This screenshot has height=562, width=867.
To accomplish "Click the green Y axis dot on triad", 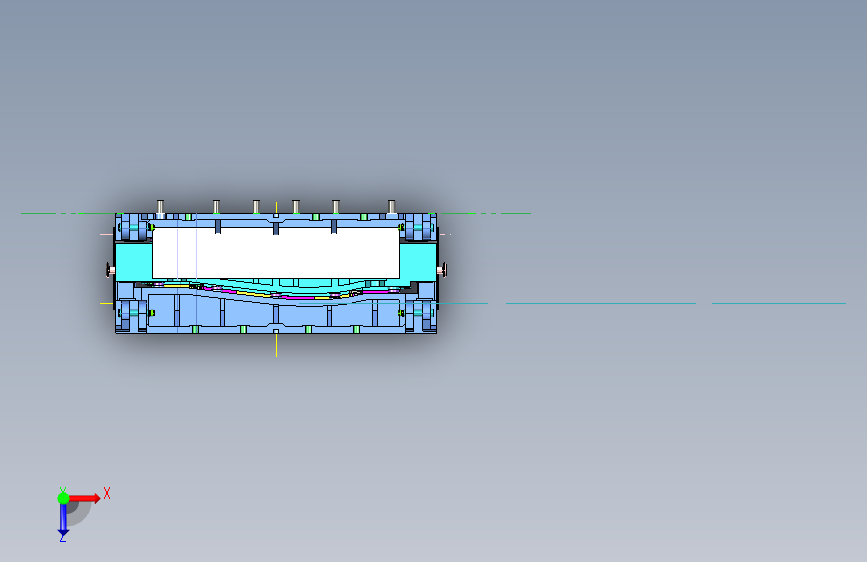I will (64, 498).
